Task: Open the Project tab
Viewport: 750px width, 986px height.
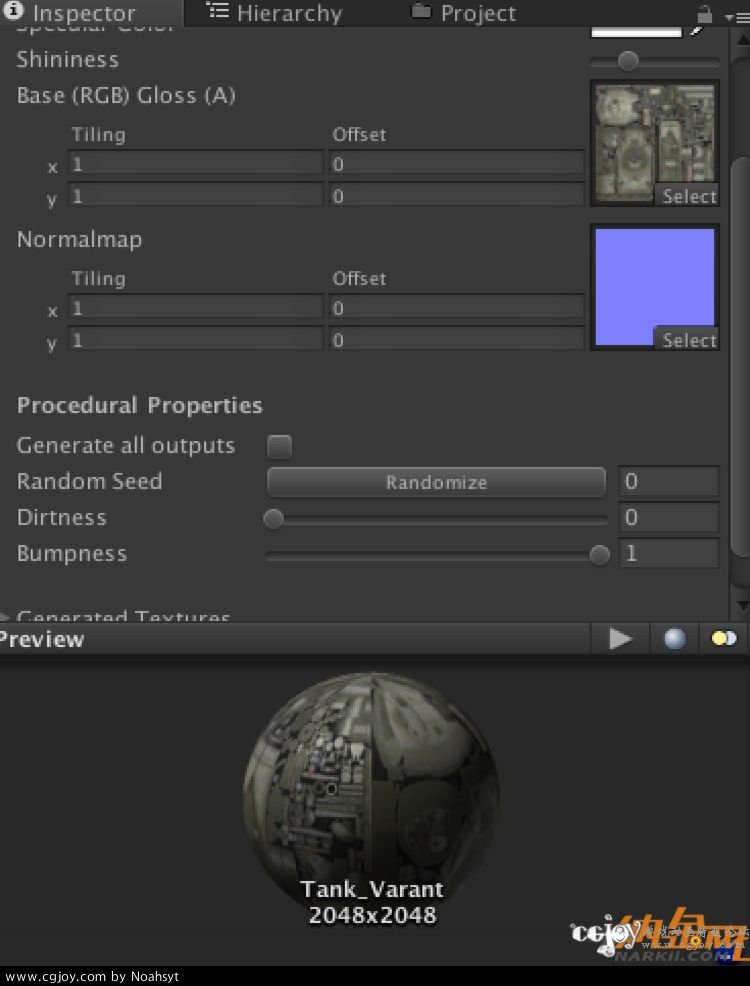Action: coord(463,13)
